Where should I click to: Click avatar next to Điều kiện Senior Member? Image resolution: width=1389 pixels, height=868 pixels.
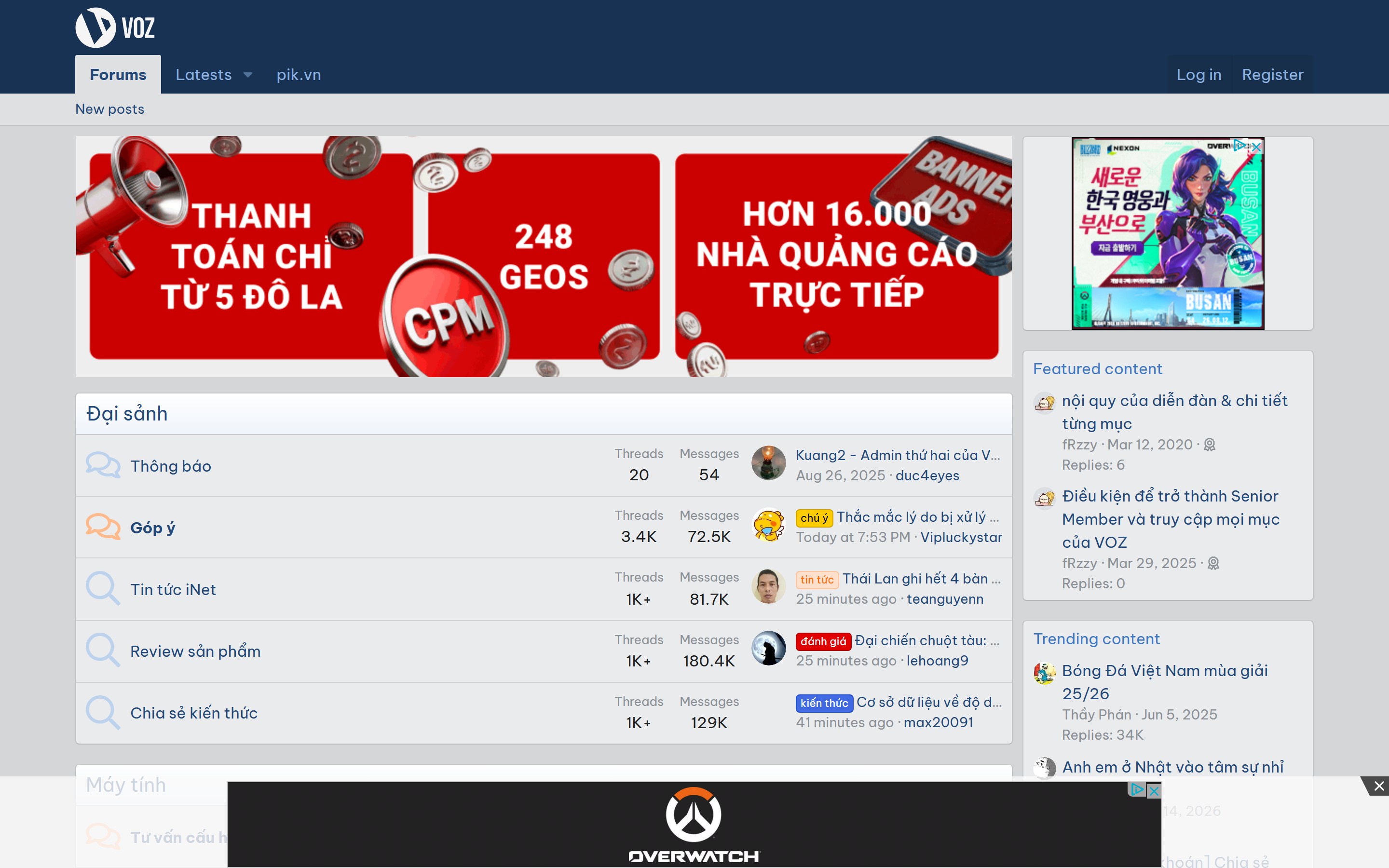1045,498
